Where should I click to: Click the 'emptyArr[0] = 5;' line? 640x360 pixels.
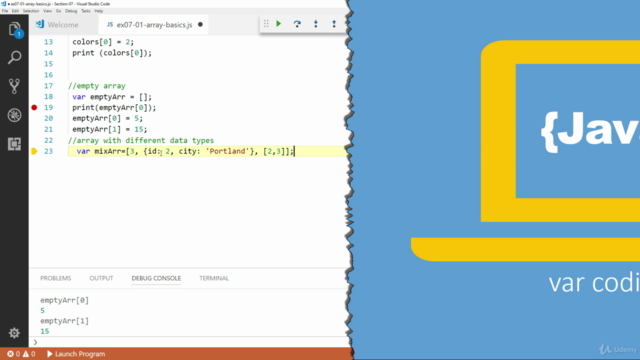click(107, 118)
